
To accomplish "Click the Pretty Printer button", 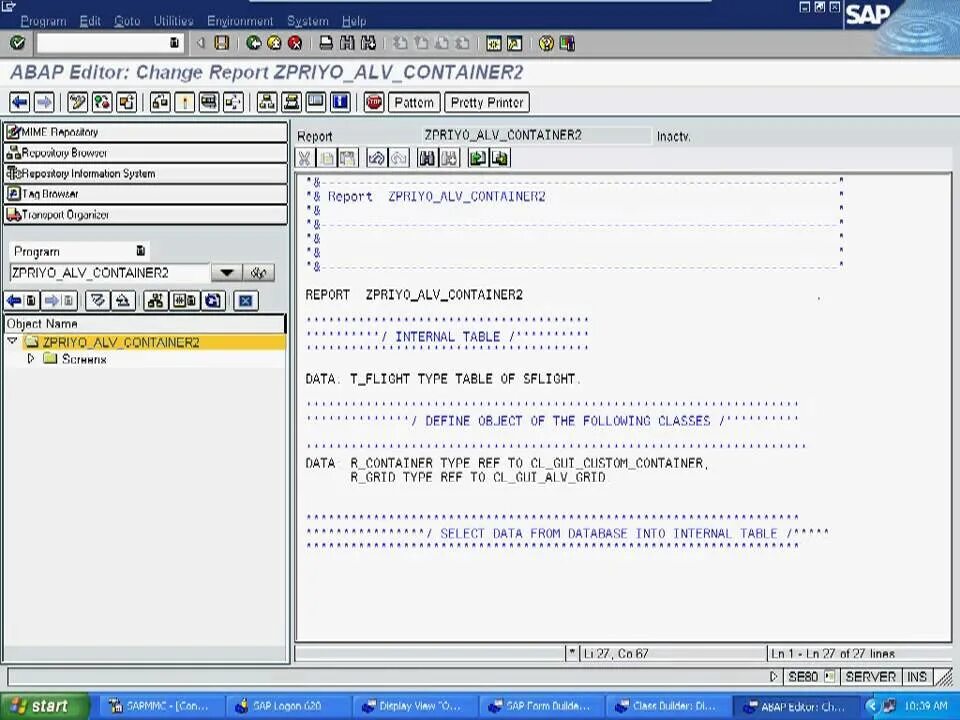I will [x=487, y=102].
